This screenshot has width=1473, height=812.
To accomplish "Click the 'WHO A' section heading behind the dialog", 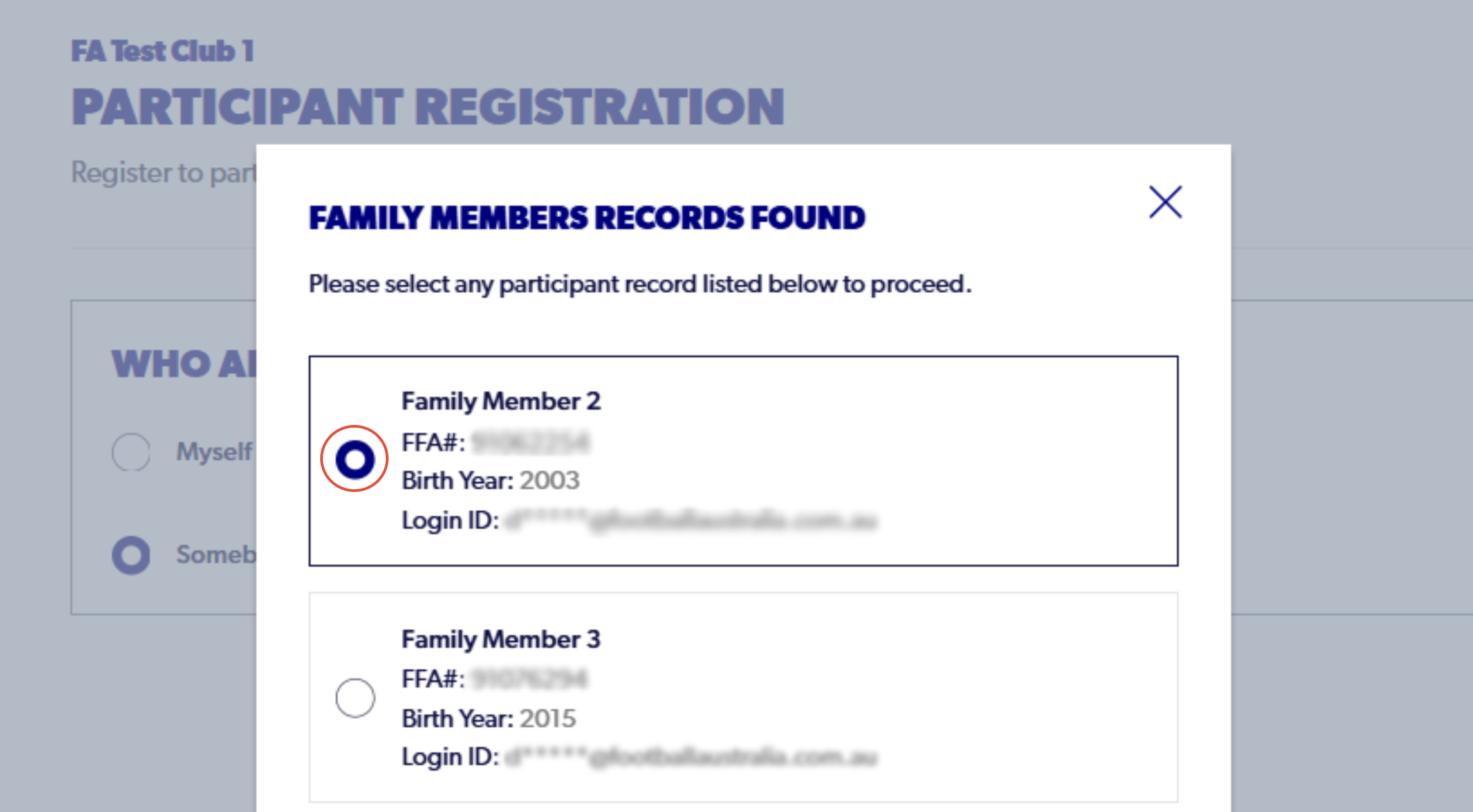I will 184,364.
